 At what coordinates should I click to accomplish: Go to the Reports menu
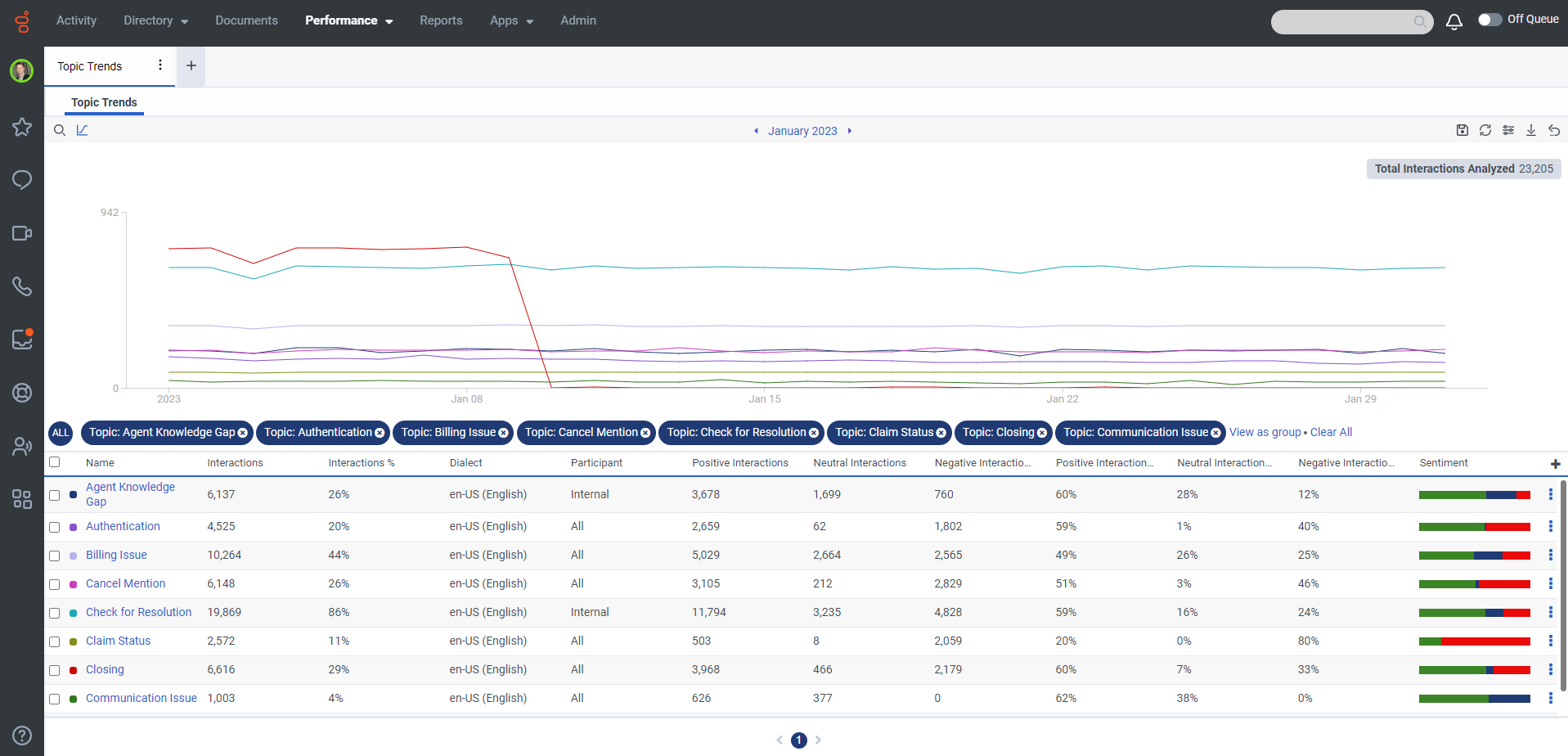pyautogui.click(x=441, y=20)
